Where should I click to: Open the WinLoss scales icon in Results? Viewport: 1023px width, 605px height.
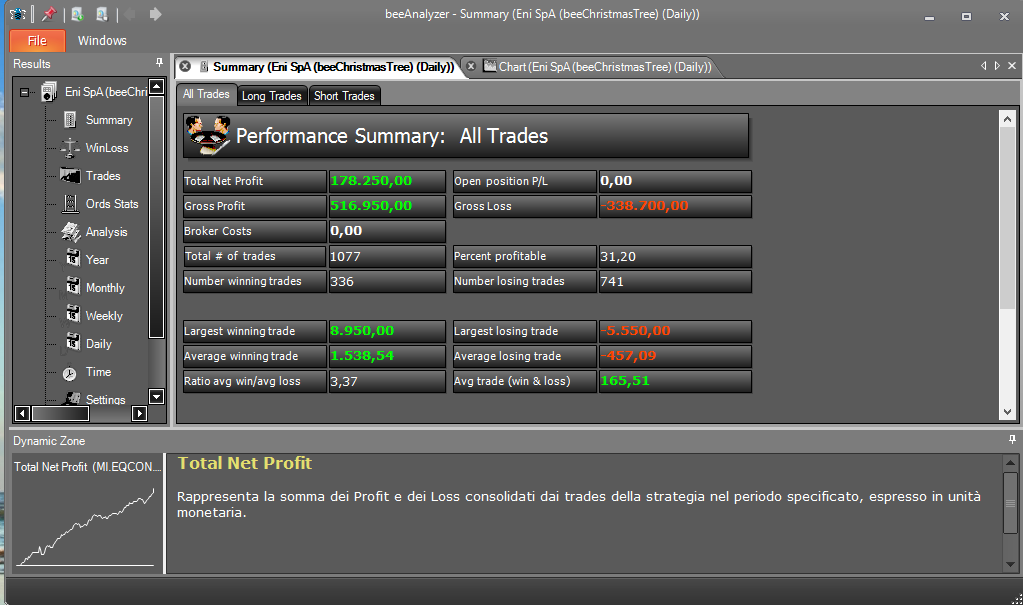70,148
